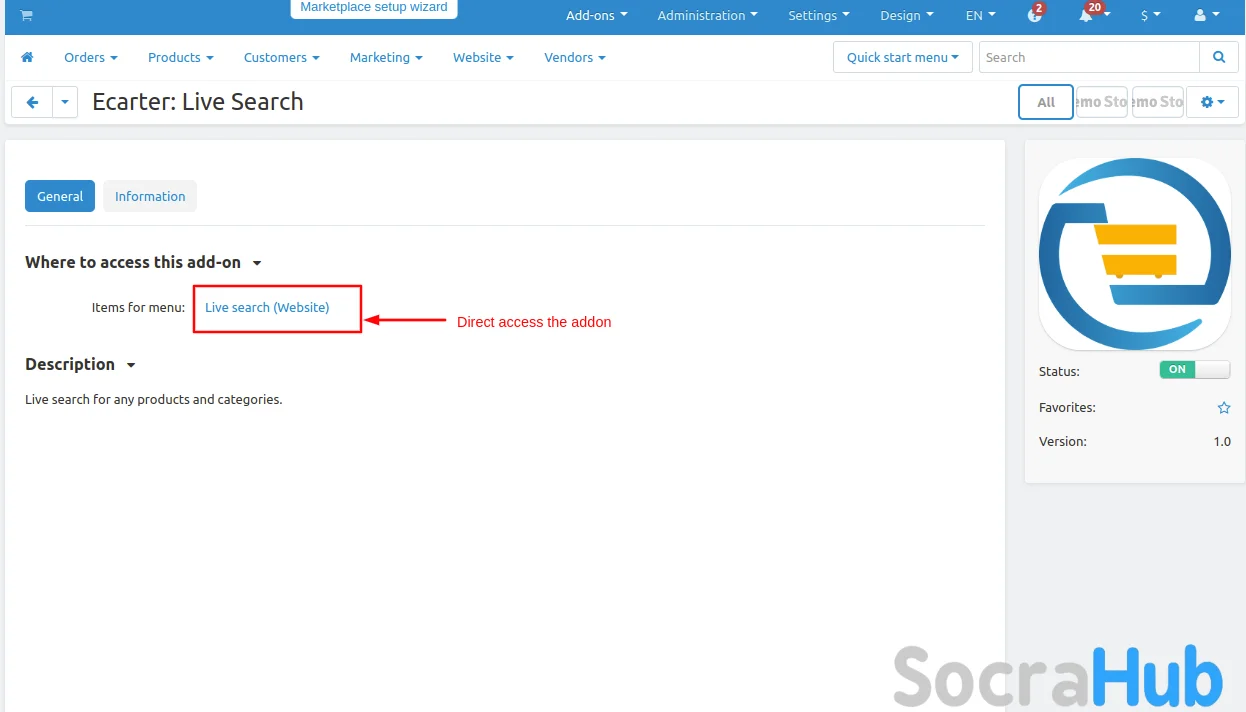Viewport: 1246px width, 712px height.
Task: Open the notifications bell icon
Action: click(1086, 16)
